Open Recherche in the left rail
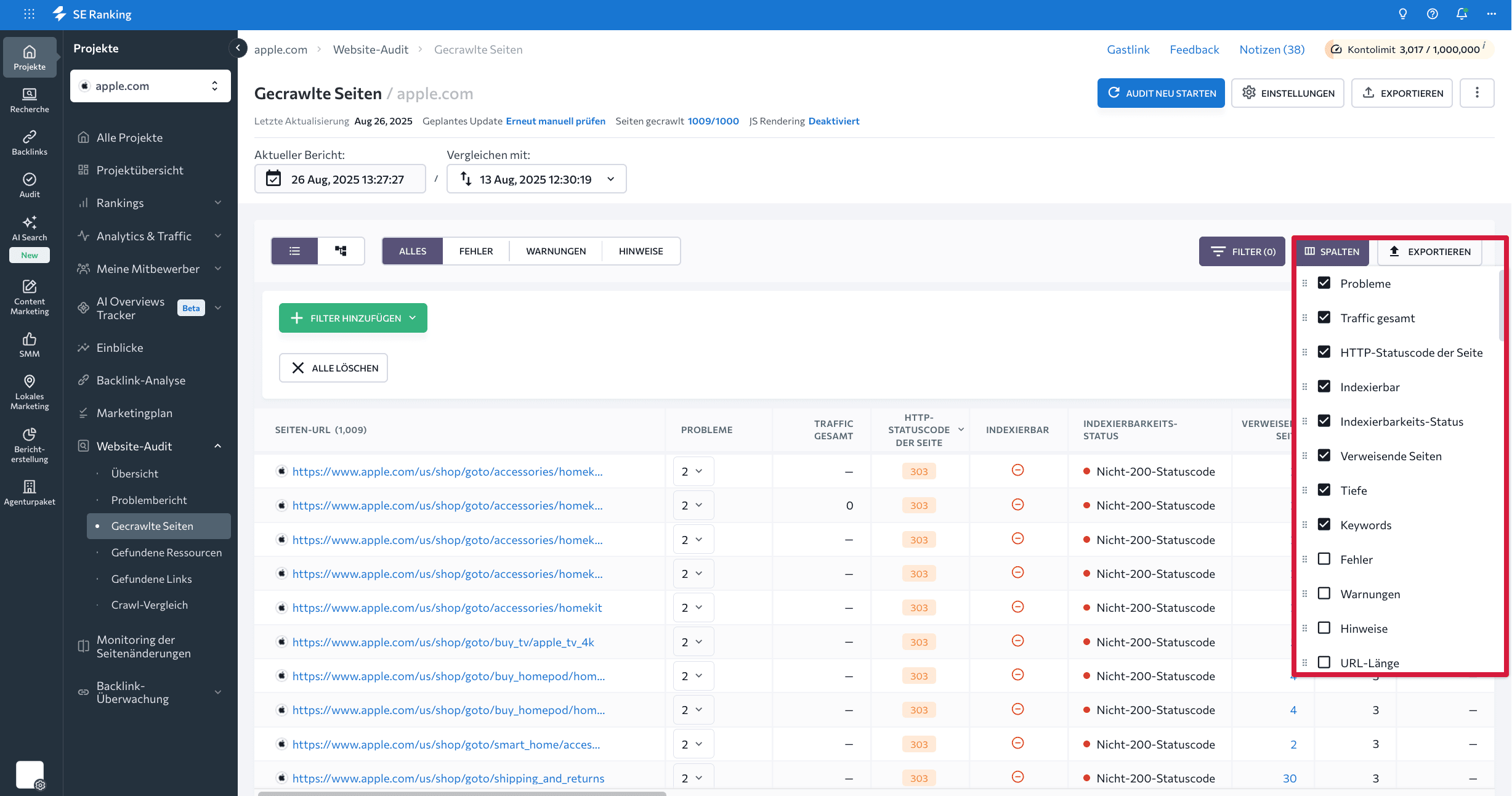The width and height of the screenshot is (1512, 796). (30, 100)
